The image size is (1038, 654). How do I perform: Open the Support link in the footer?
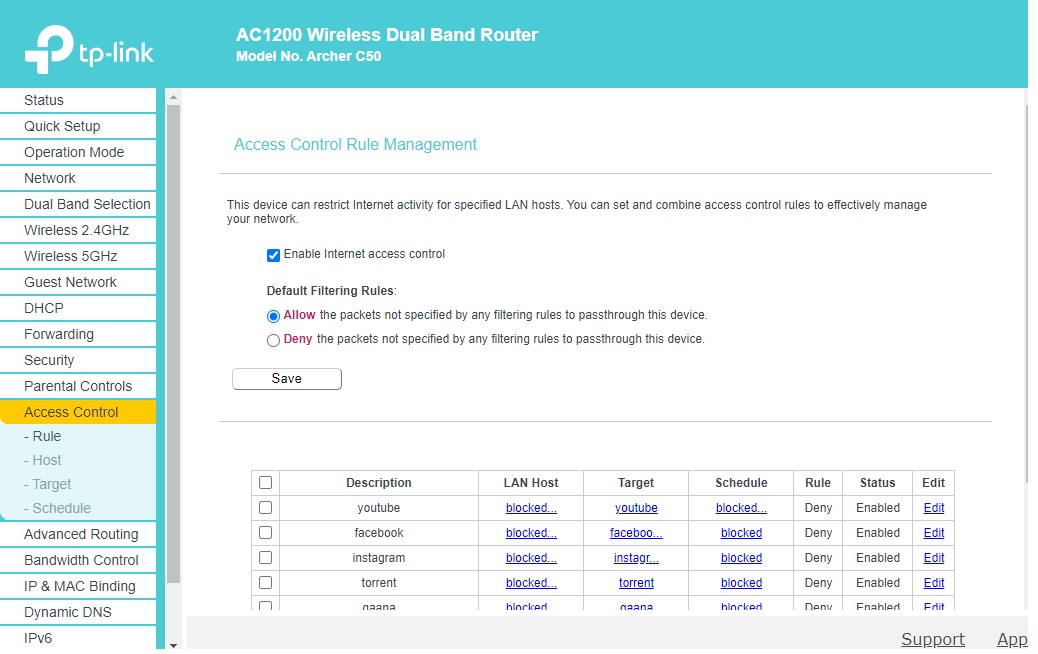pyautogui.click(x=933, y=639)
